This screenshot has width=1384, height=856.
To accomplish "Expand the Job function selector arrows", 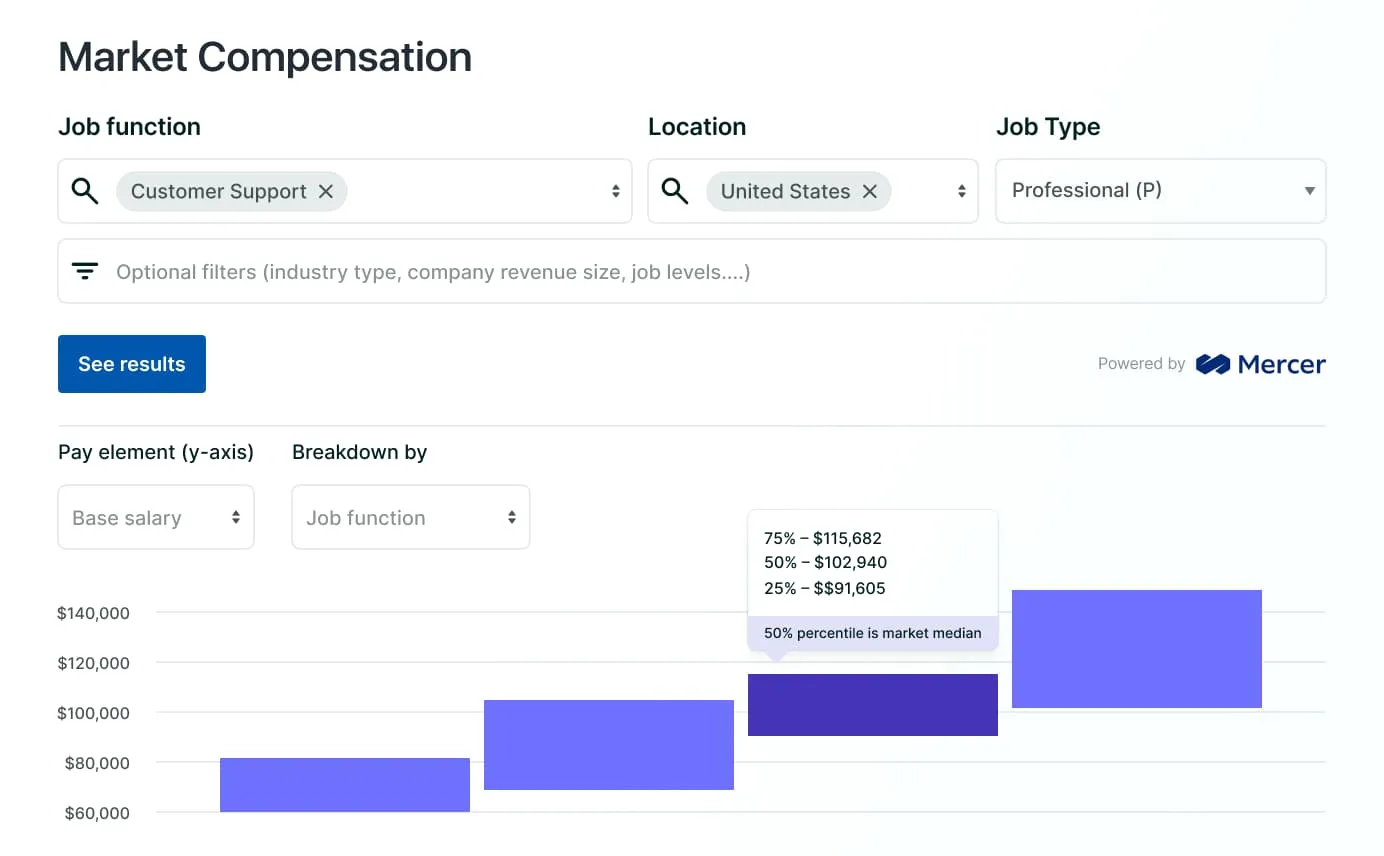I will tap(615, 191).
